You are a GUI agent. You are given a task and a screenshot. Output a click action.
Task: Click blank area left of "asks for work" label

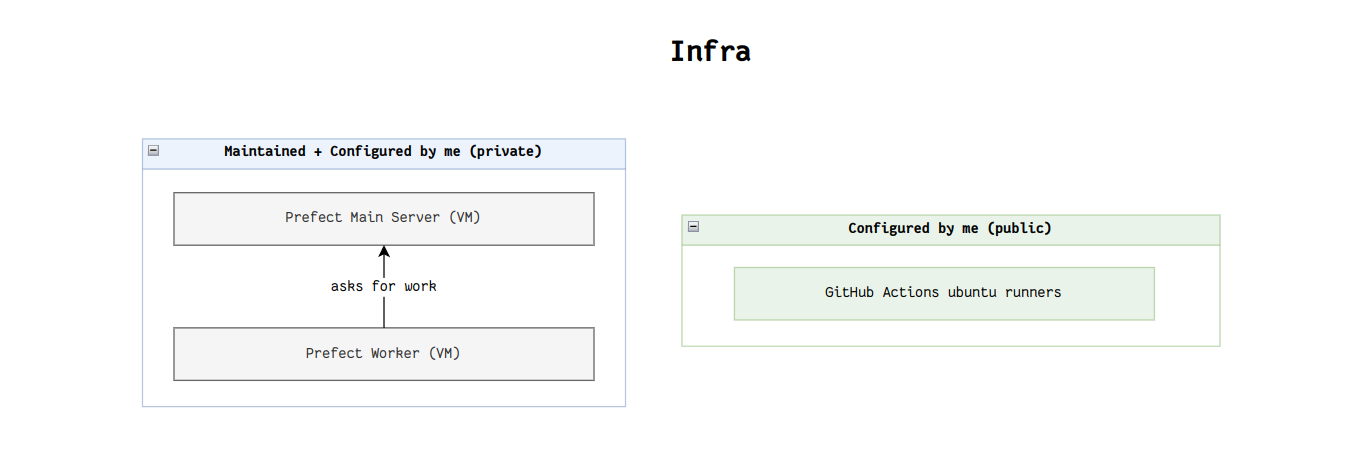pos(250,287)
